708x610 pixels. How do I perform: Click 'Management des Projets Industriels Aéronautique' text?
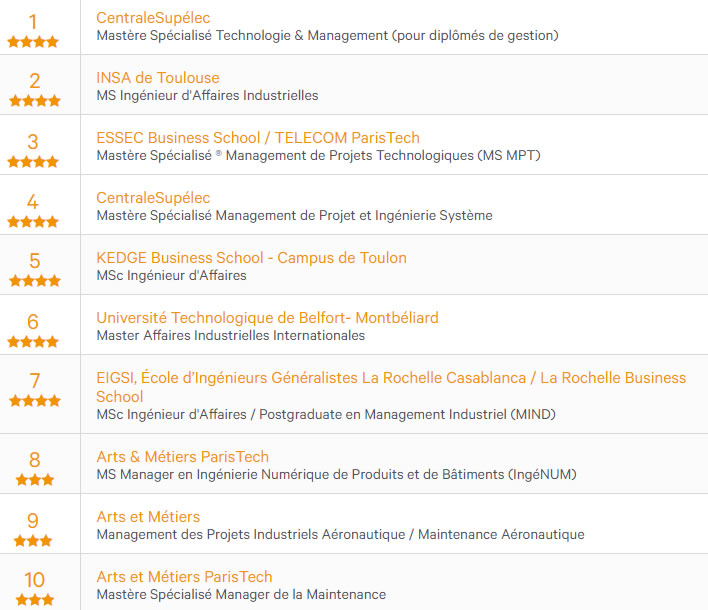(251, 535)
